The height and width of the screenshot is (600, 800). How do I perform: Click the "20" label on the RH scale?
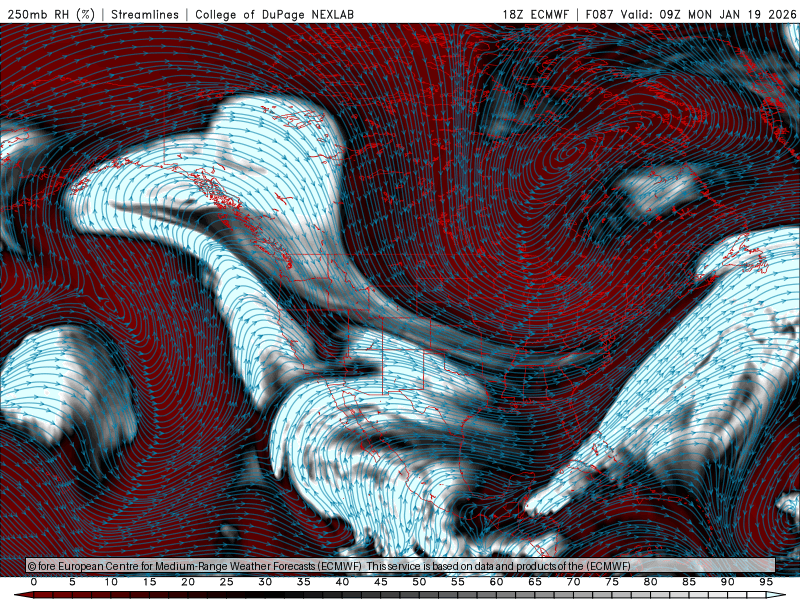pyautogui.click(x=188, y=582)
